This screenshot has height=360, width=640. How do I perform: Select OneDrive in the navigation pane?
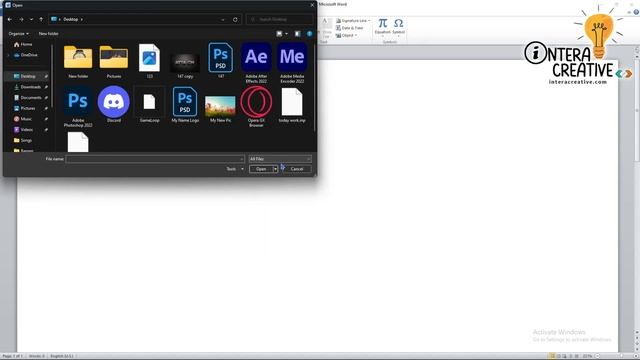pos(25,55)
